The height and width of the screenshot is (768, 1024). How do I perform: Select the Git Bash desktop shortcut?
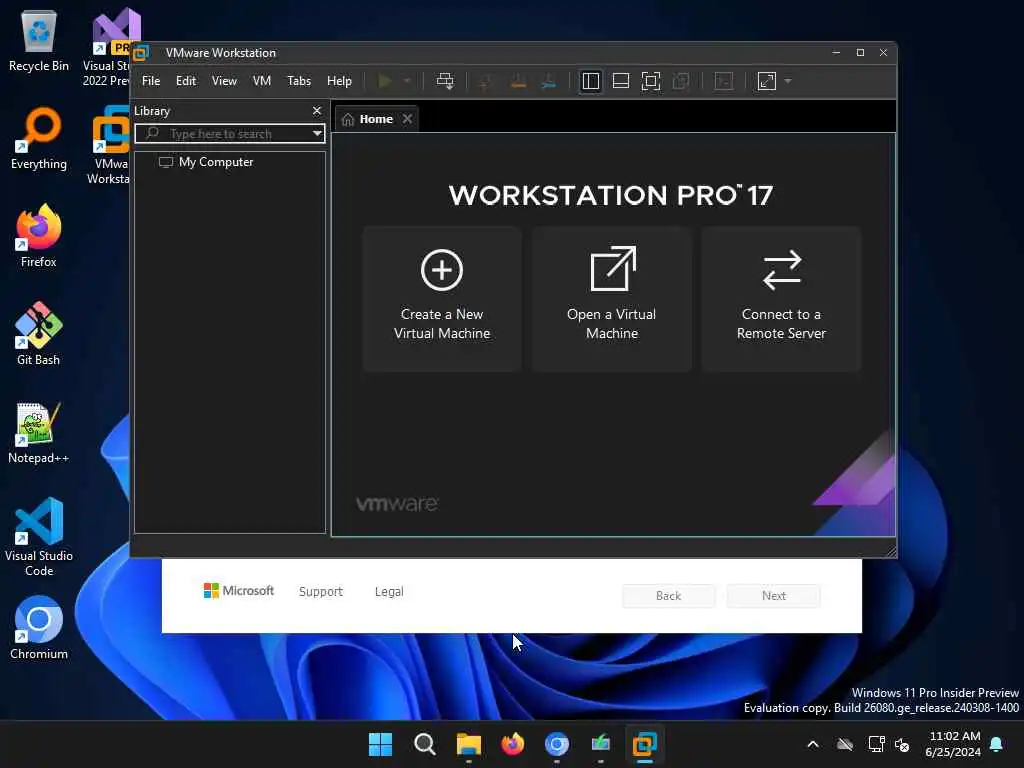pos(39,334)
